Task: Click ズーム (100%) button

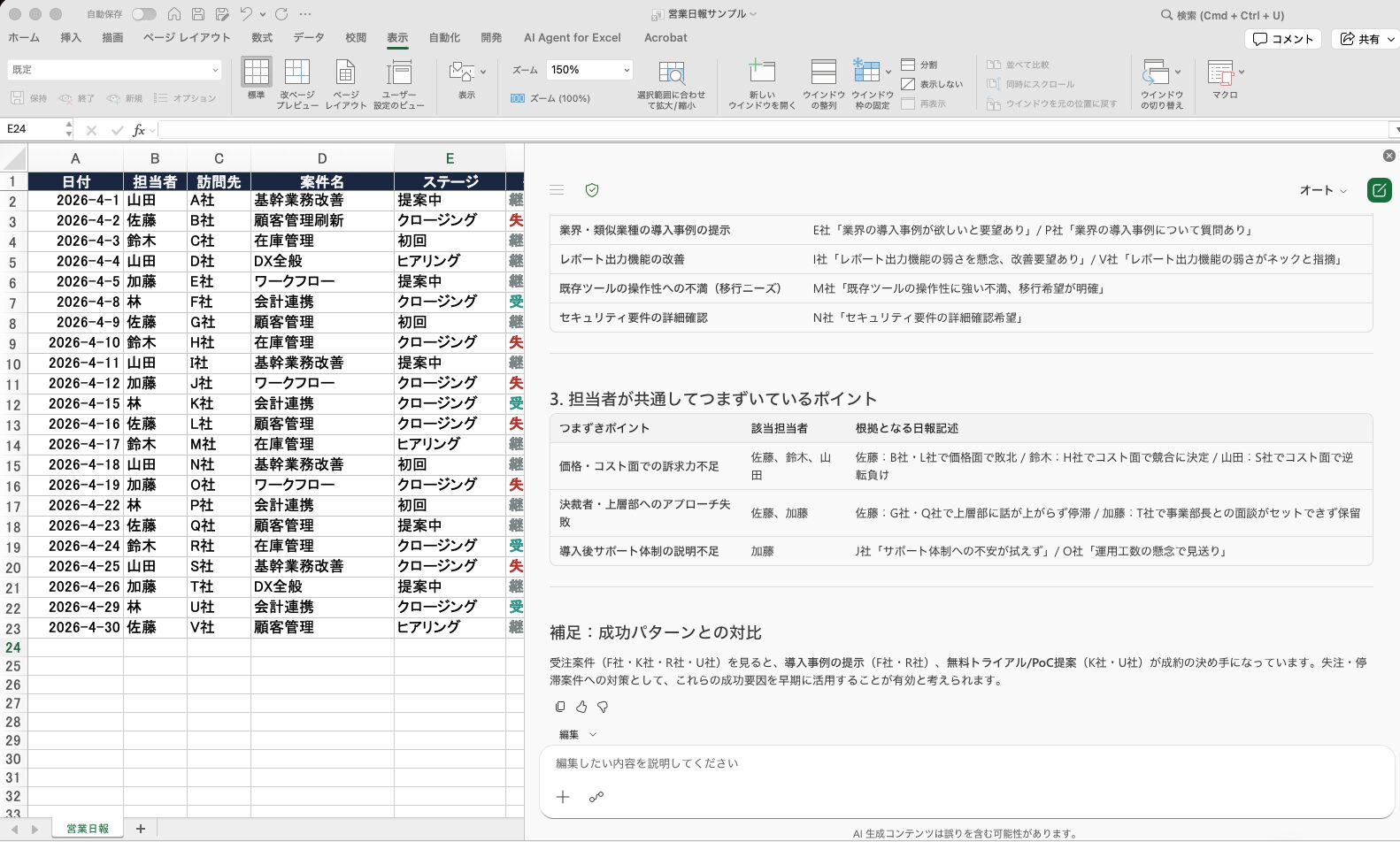Action: tap(550, 98)
